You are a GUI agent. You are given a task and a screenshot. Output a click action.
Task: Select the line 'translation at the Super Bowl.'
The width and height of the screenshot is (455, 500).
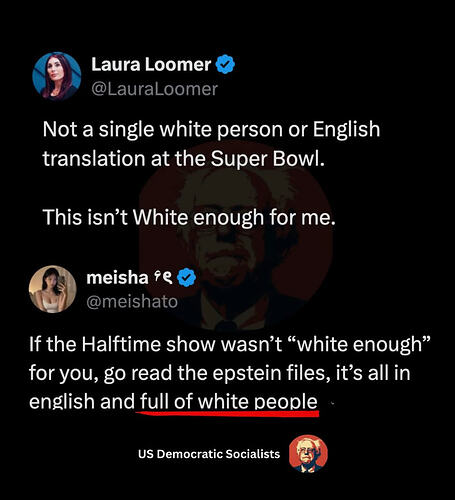[x=183, y=159]
